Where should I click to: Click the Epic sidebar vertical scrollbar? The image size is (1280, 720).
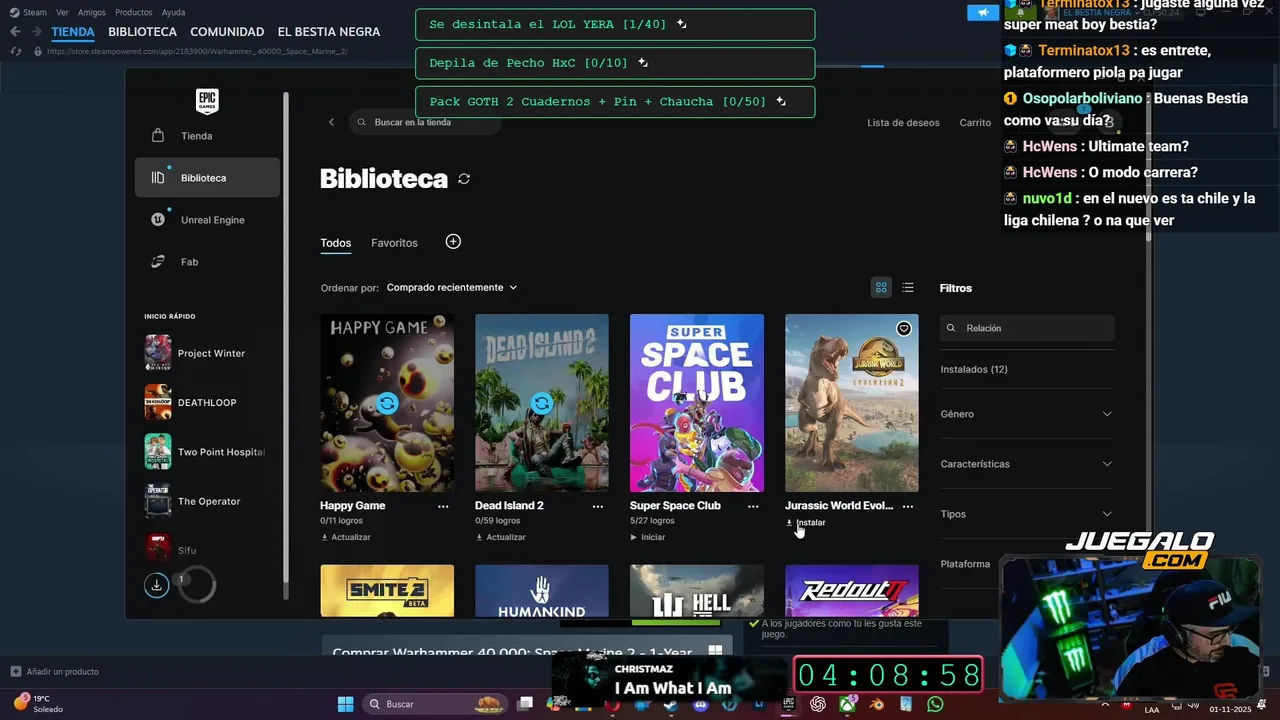286,345
